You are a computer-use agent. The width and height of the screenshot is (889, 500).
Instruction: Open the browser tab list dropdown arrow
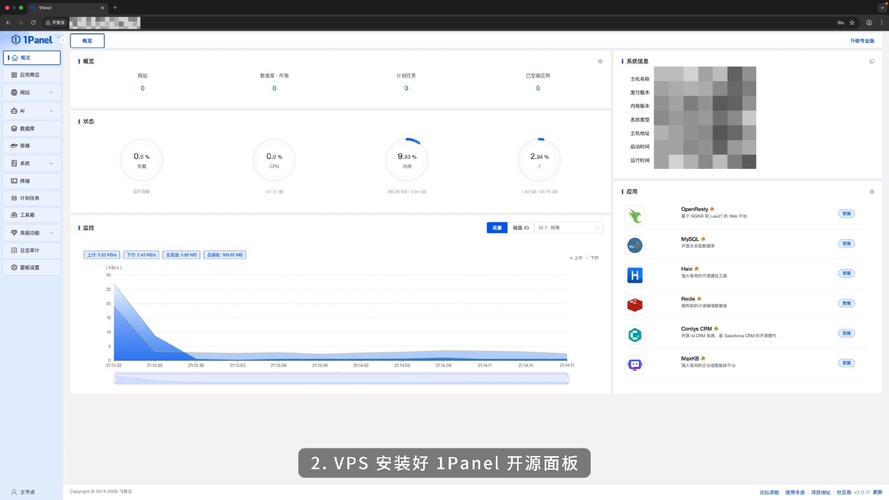883,7
